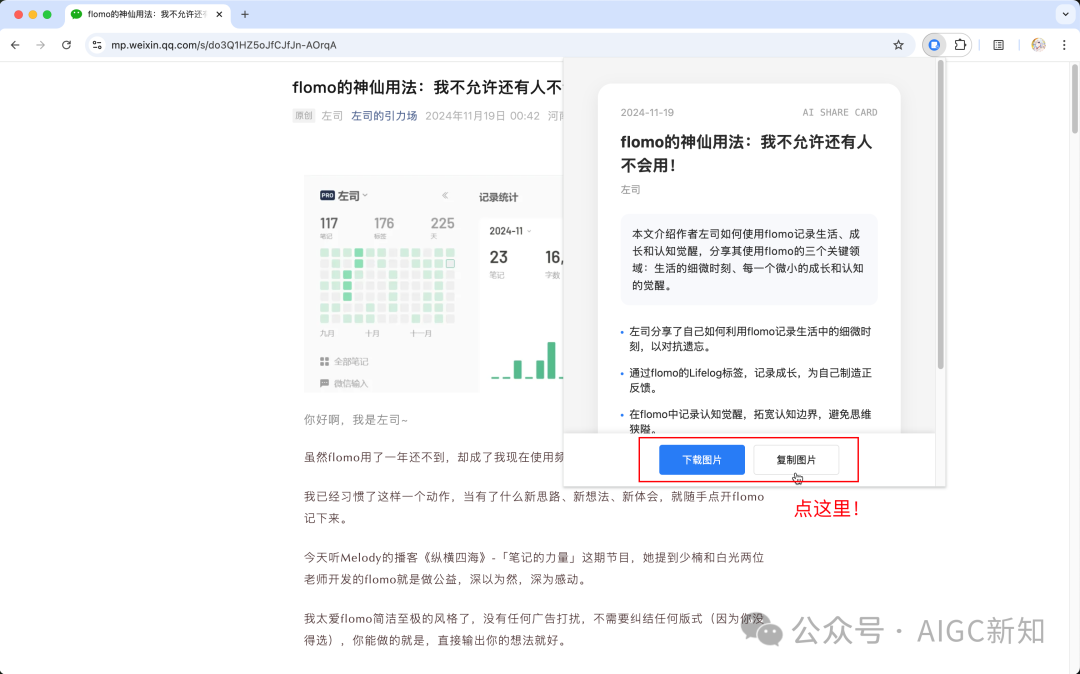Click the page's main vertical scrollbar

(x=1074, y=98)
